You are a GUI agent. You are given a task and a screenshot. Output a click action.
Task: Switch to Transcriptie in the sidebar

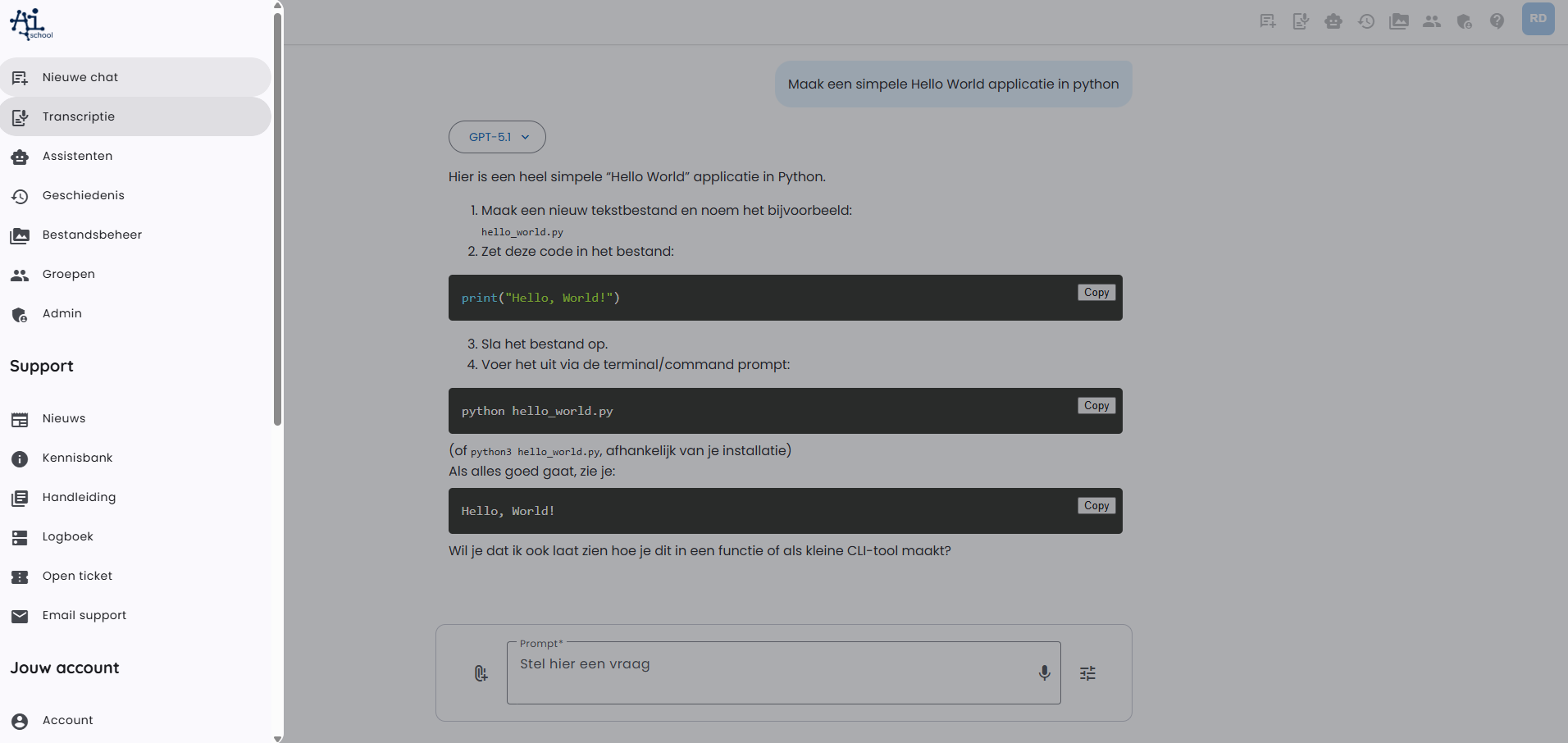pos(79,116)
